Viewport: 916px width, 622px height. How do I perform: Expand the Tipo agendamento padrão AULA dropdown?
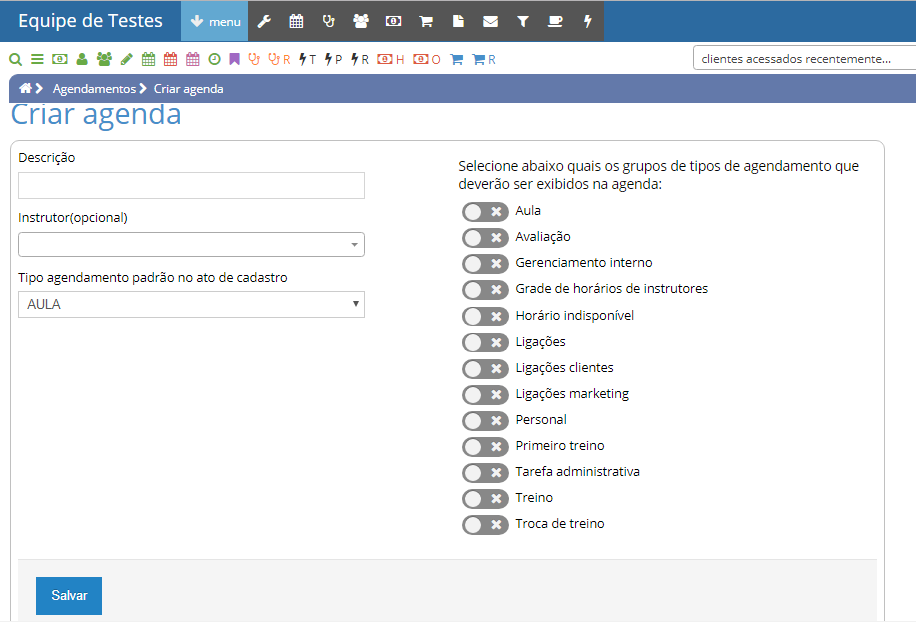[x=191, y=304]
